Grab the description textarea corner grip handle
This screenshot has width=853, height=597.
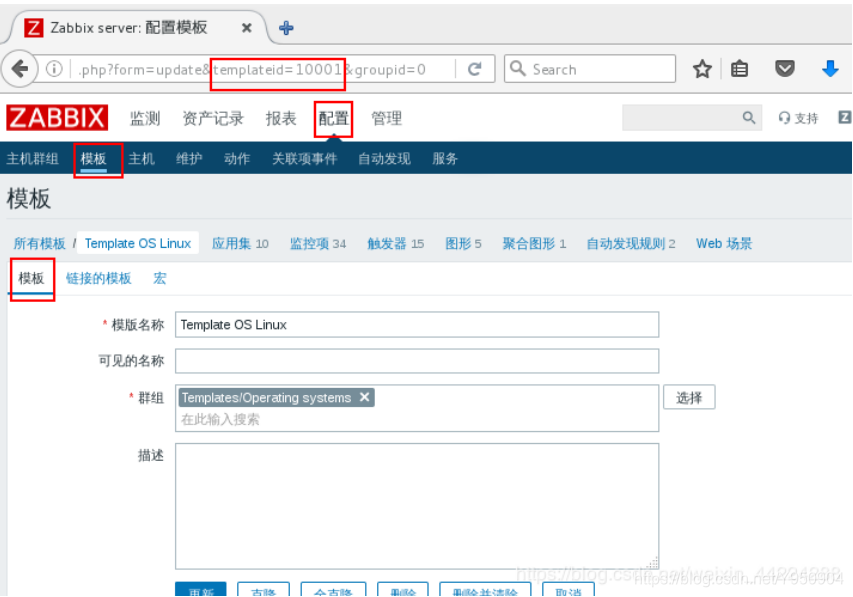(x=653, y=563)
